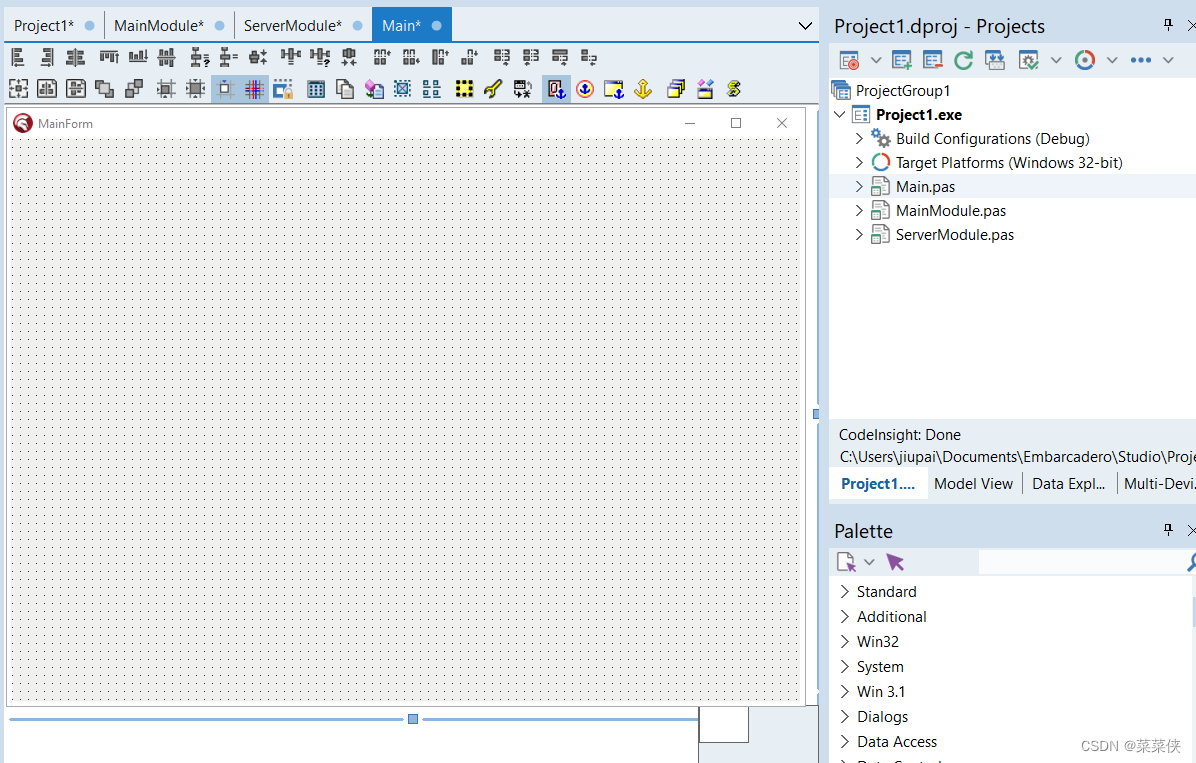Viewport: 1196px width, 763px height.
Task: Switch to the MainModule* editor tab
Action: (169, 25)
